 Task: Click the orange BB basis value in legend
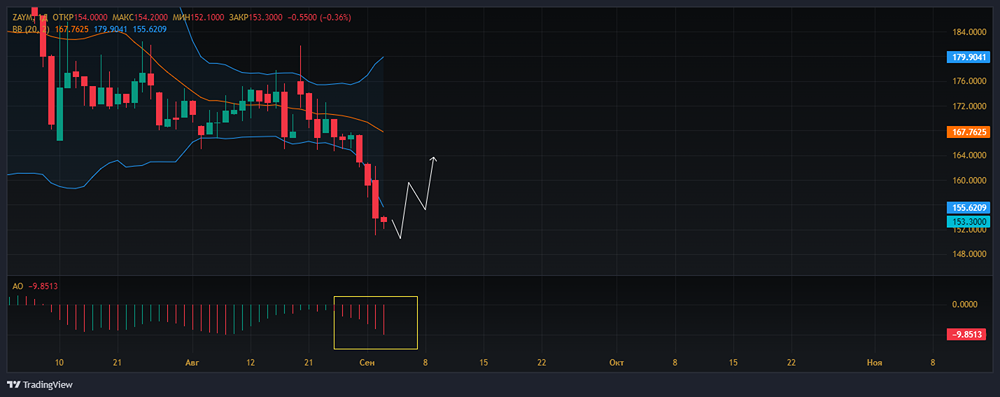click(71, 29)
